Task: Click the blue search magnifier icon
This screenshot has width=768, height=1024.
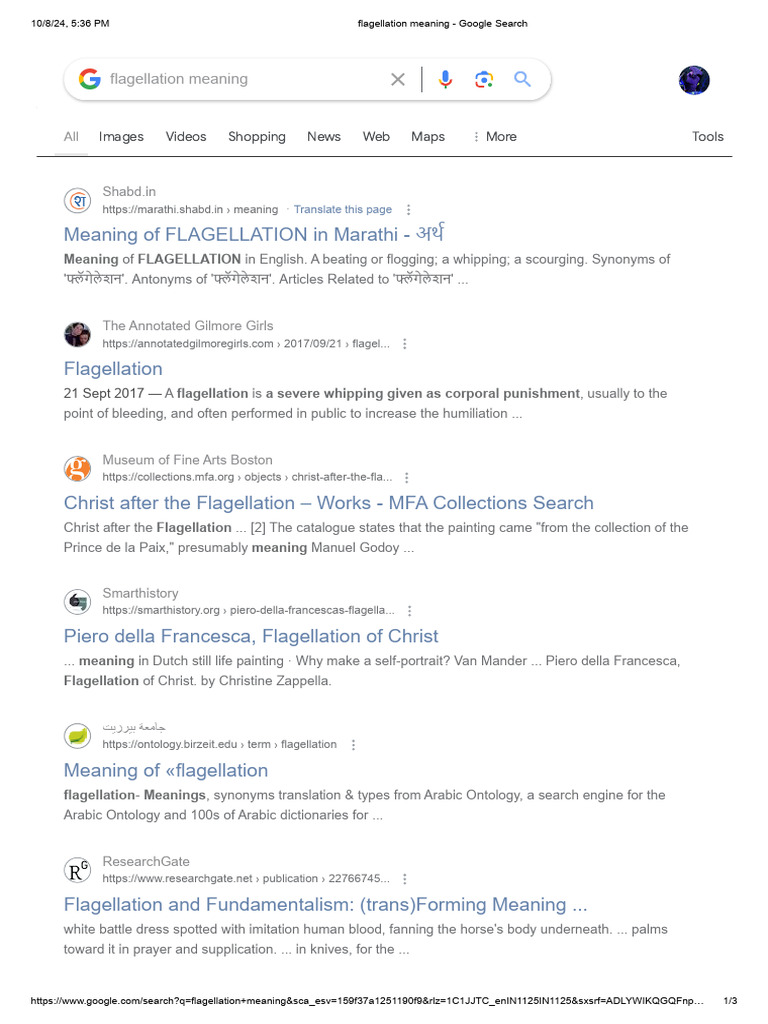Action: pos(522,80)
